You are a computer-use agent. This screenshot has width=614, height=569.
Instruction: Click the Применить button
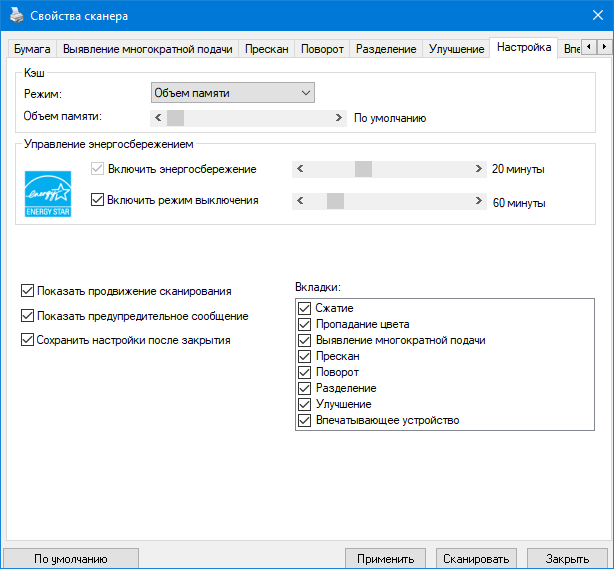385,559
